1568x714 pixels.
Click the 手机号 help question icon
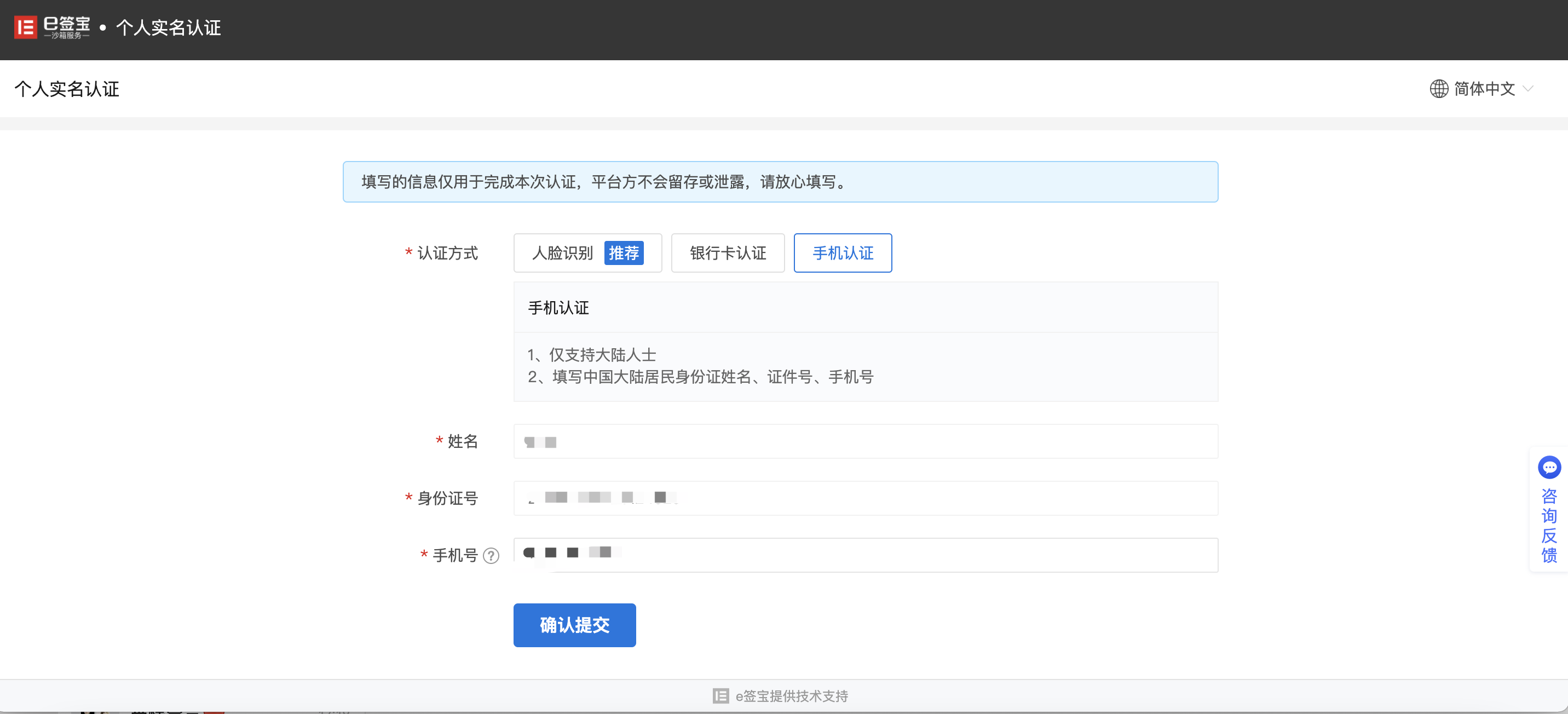(x=491, y=555)
